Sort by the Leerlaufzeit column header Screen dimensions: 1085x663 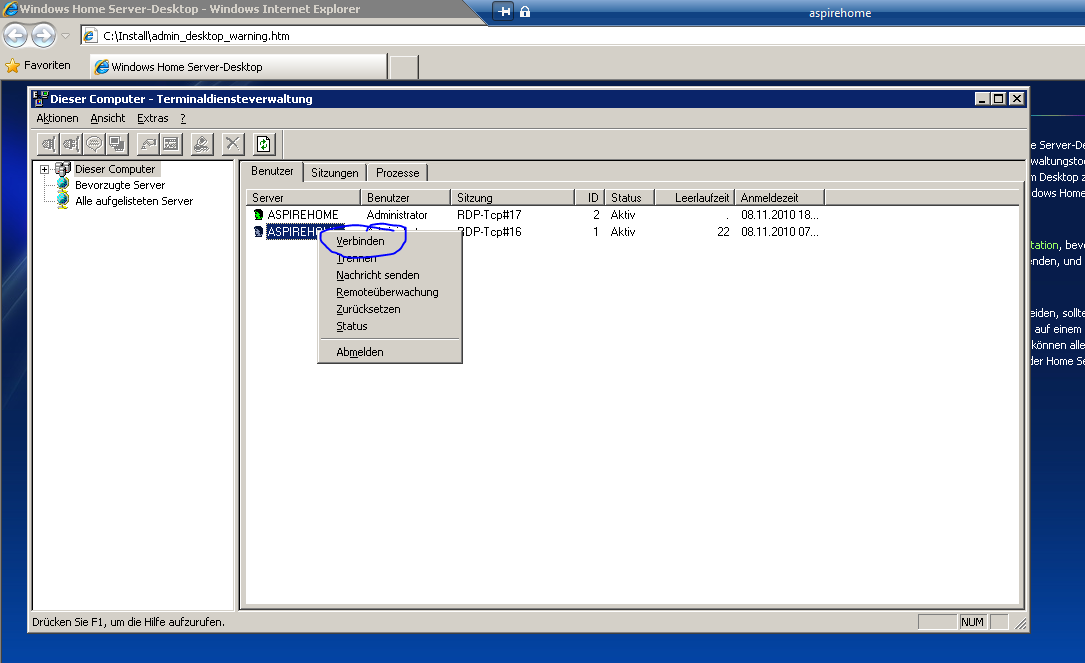pos(695,197)
